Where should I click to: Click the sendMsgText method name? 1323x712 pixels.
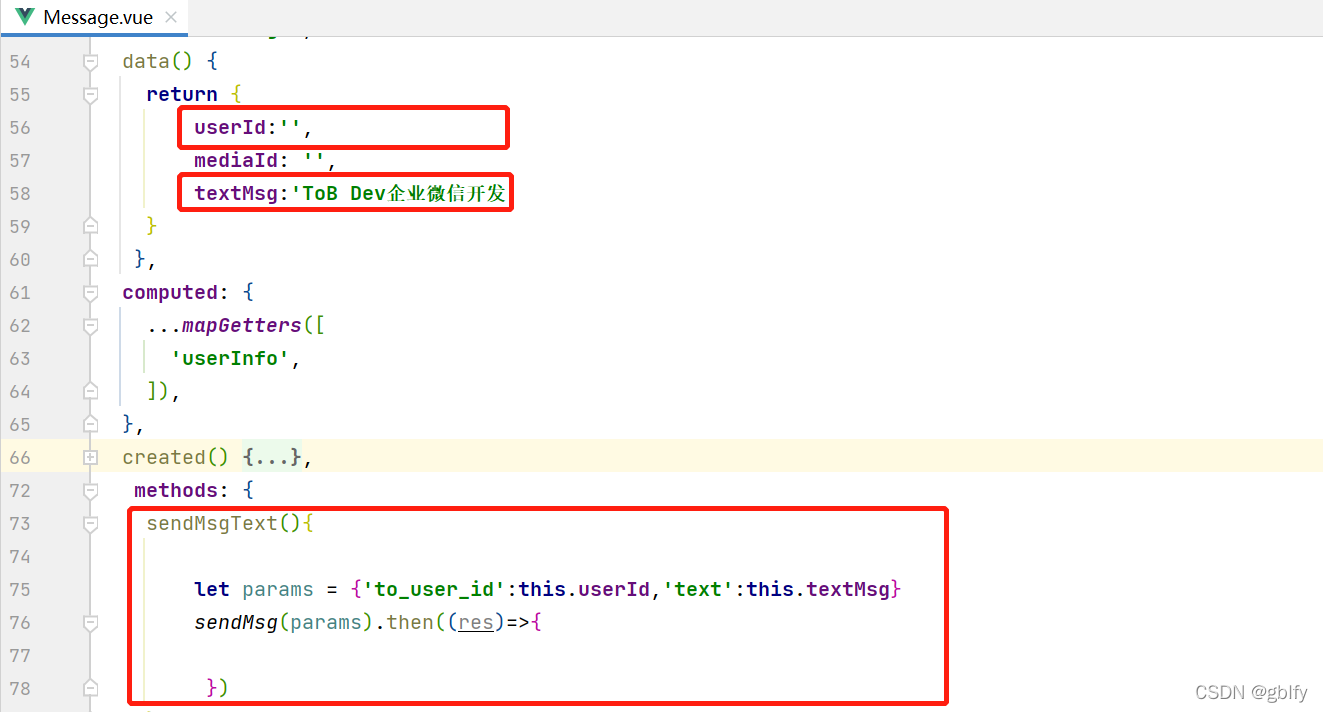pyautogui.click(x=212, y=524)
